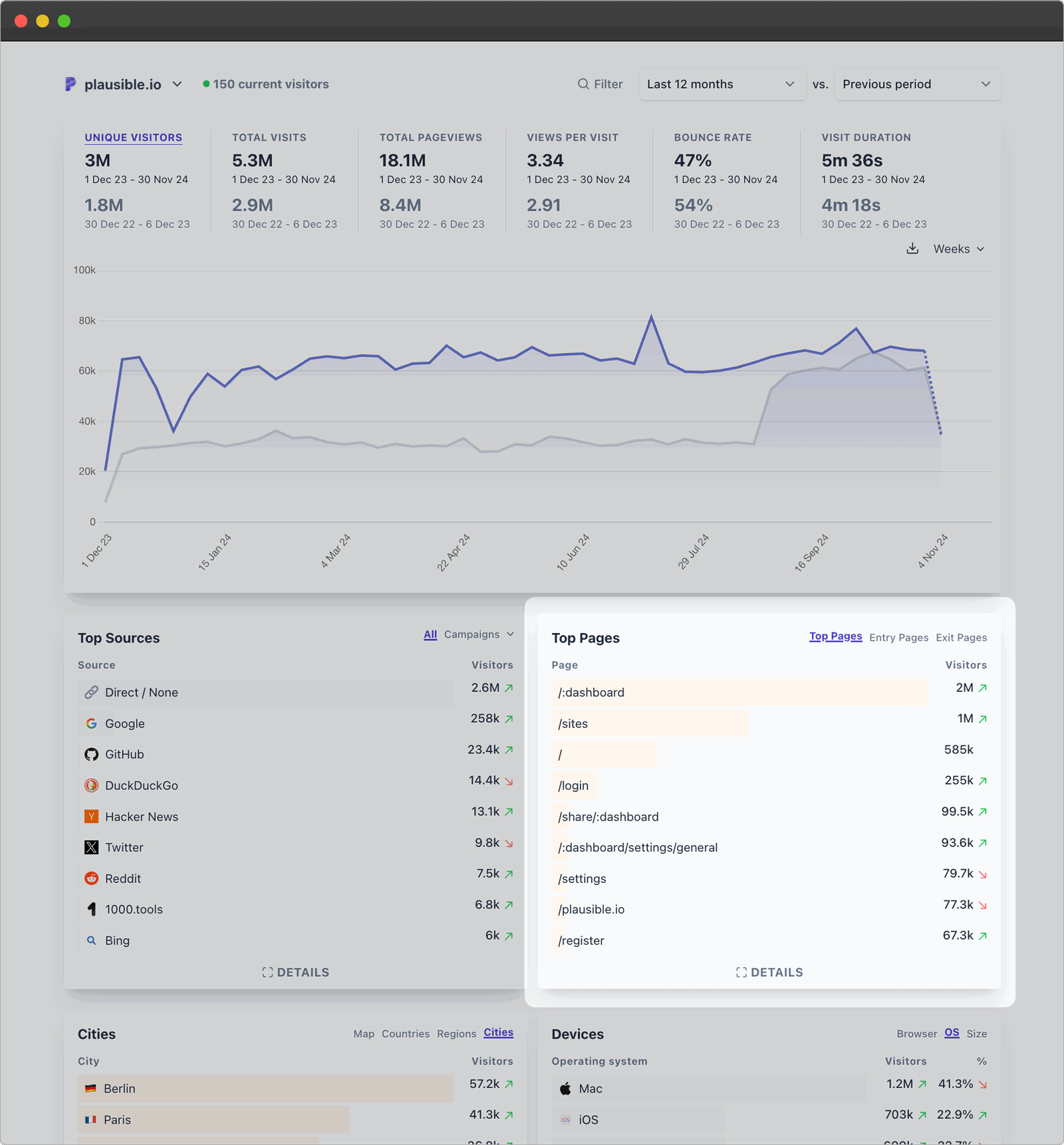This screenshot has height=1145, width=1064.
Task: Switch Devices panel to Browser view
Action: pos(916,1033)
